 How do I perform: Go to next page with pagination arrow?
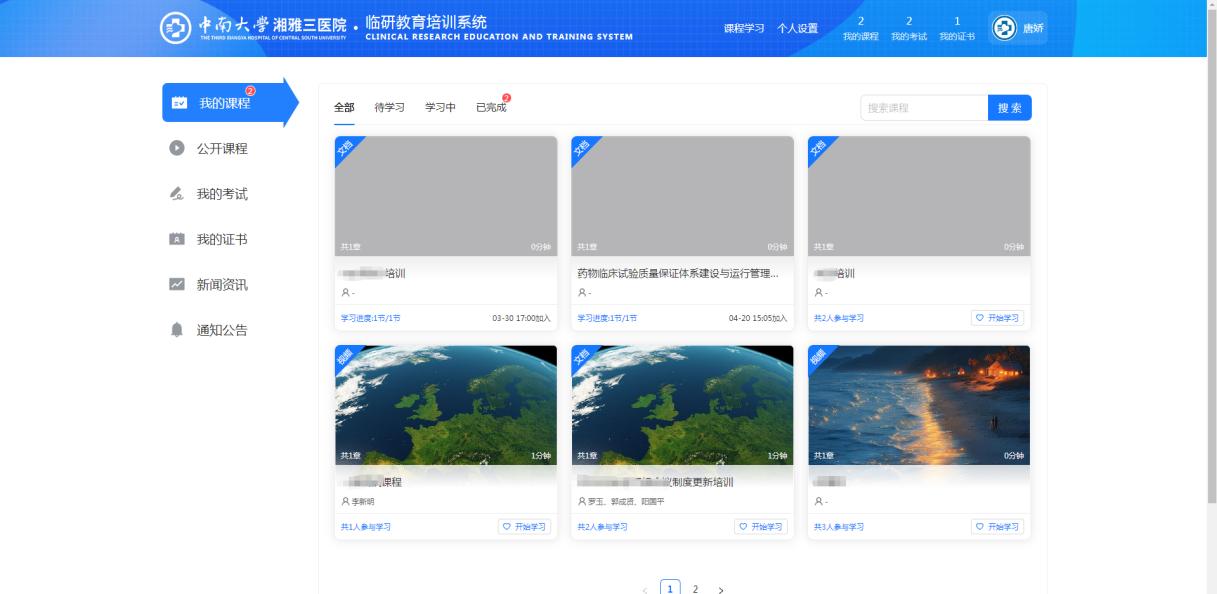coord(722,589)
